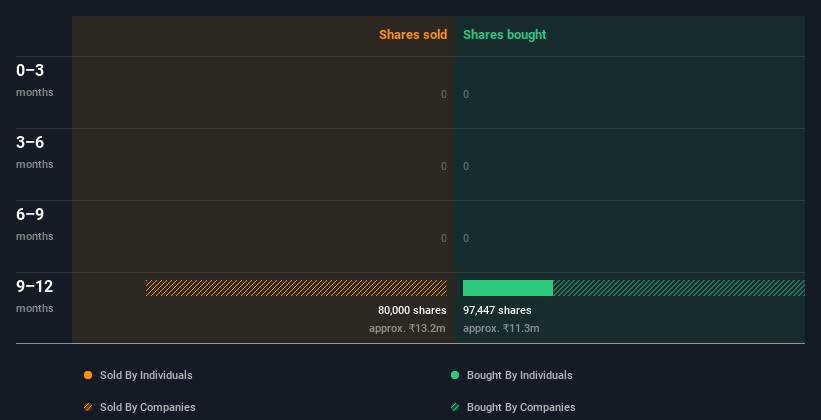
Task: Click the 'Shares sold' column header
Action: pos(413,35)
